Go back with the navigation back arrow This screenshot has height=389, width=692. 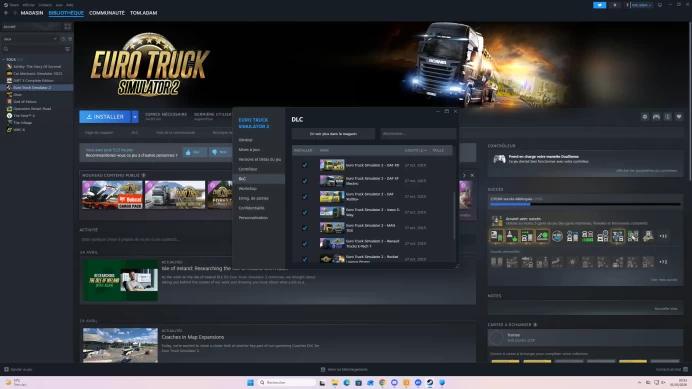[6, 13]
